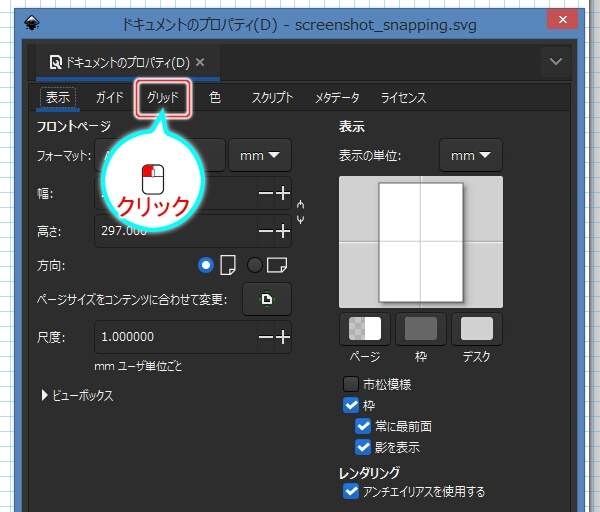600x512 pixels.
Task: Click the document properties icon on dock tab
Action: coord(55,62)
